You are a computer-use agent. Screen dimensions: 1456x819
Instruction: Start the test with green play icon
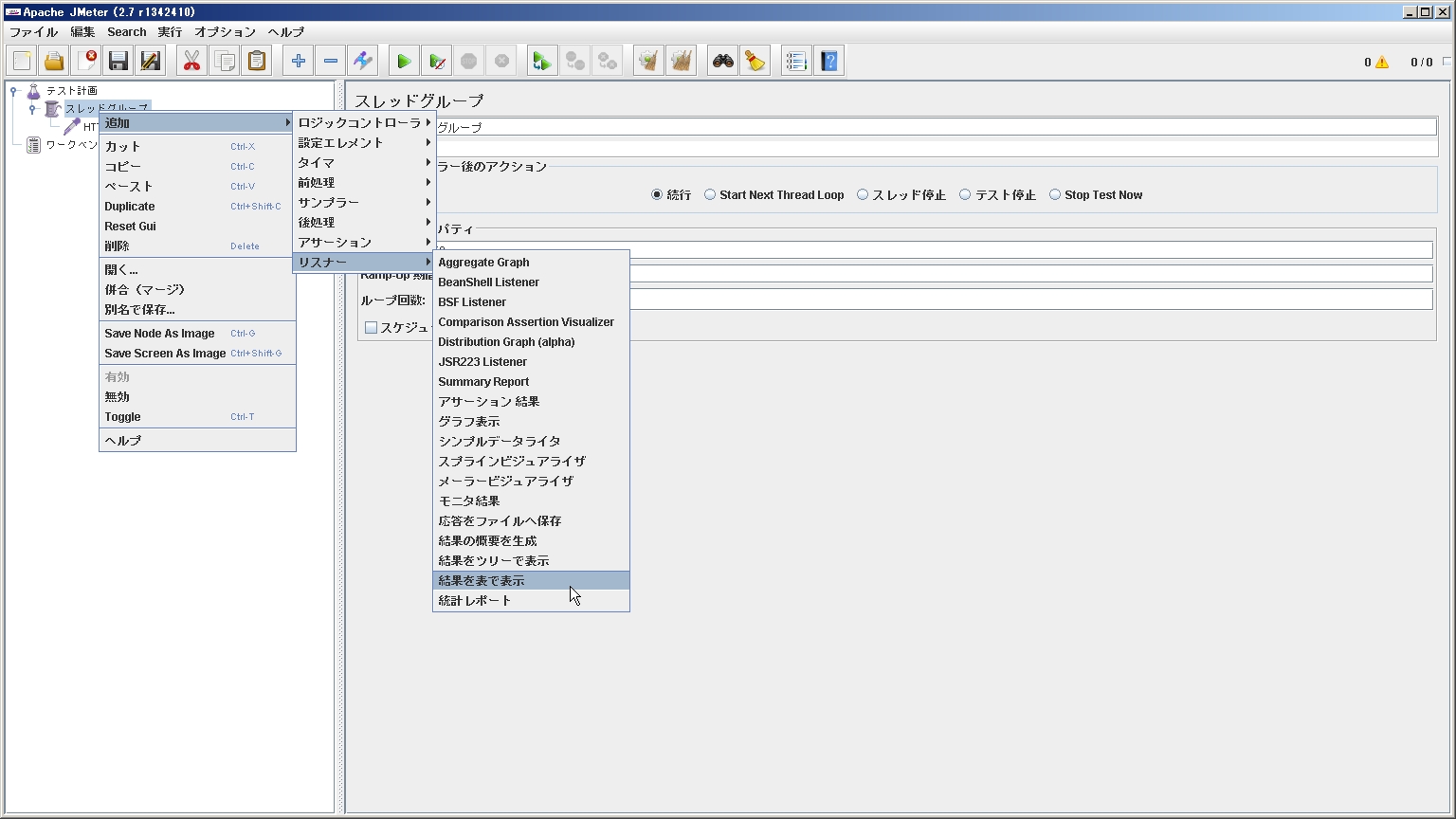pos(405,62)
